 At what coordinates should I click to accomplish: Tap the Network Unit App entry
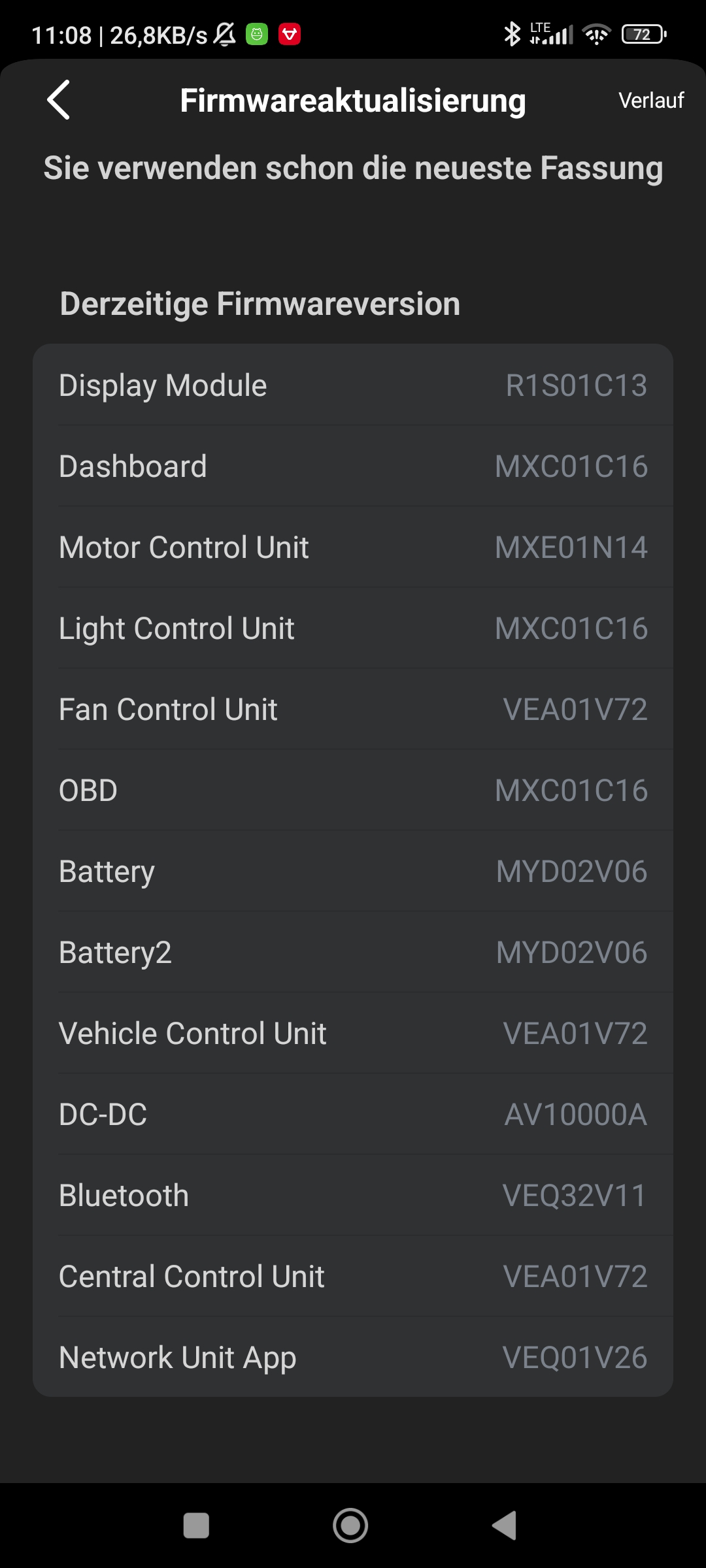[353, 1358]
